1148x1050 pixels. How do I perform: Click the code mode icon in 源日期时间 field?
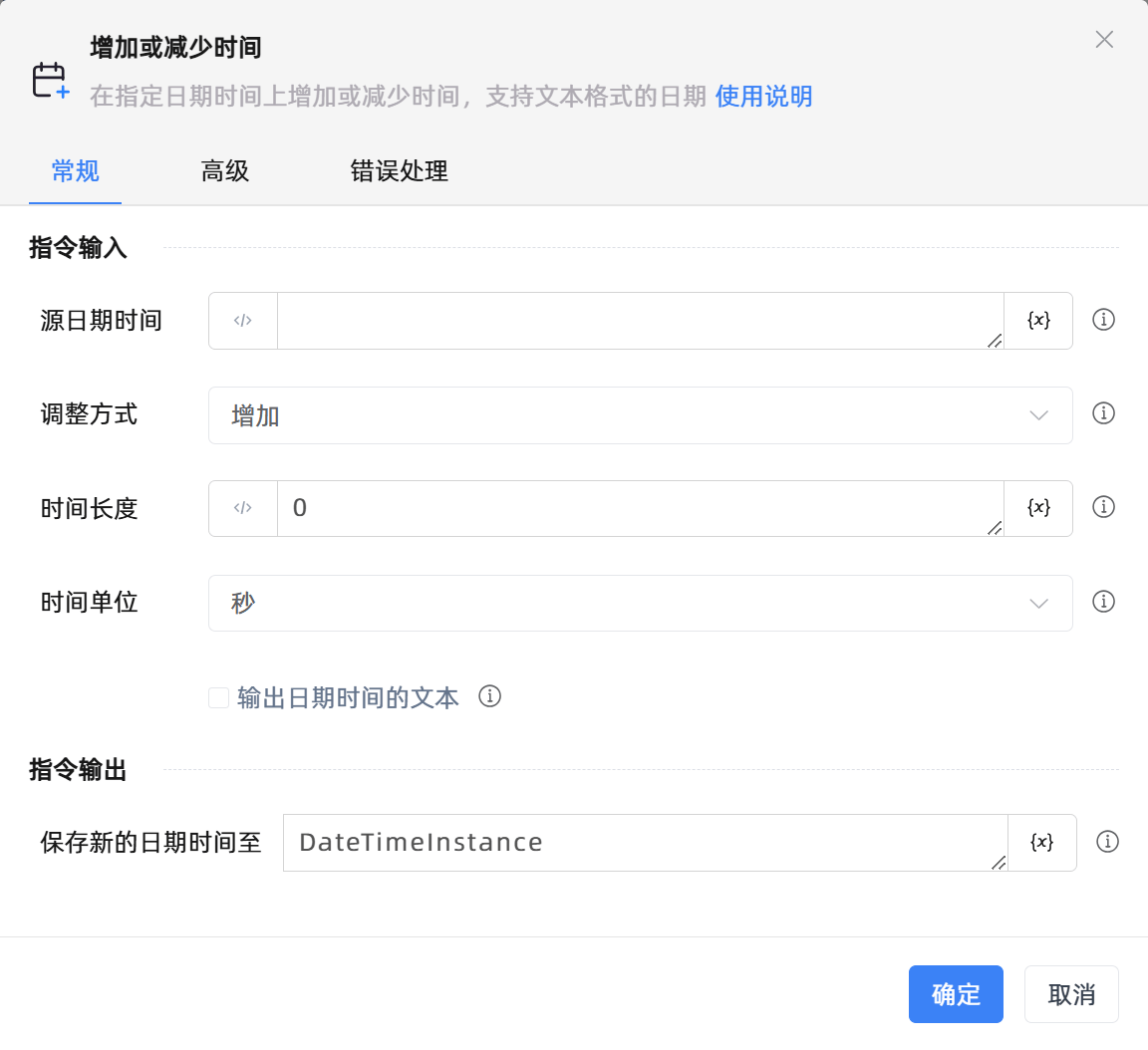(243, 321)
